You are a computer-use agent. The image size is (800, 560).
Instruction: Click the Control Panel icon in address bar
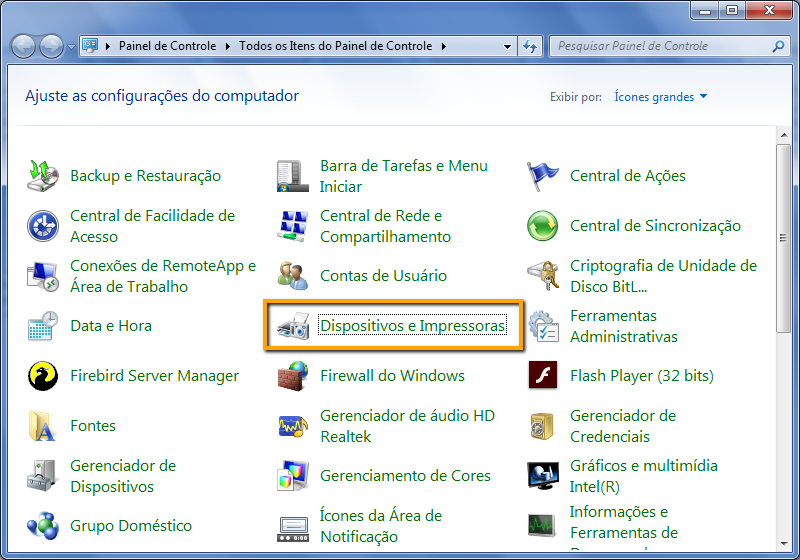coord(90,46)
